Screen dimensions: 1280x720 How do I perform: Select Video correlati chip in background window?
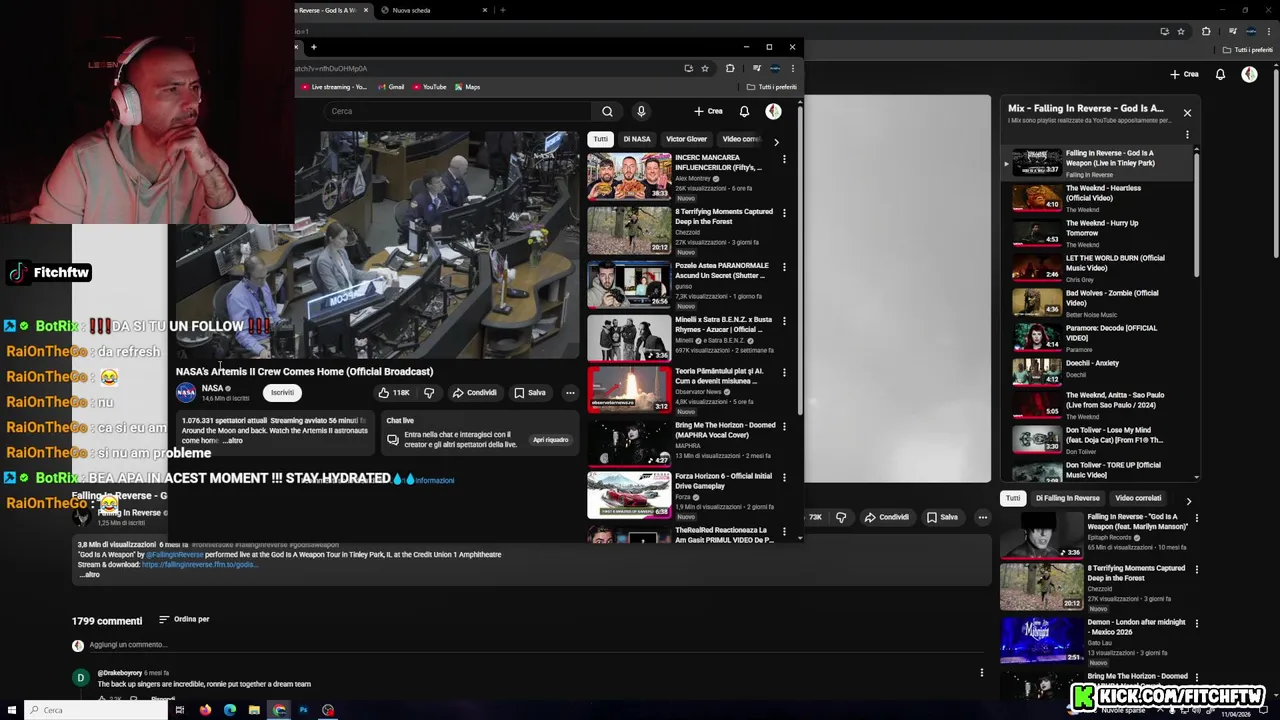(1138, 498)
